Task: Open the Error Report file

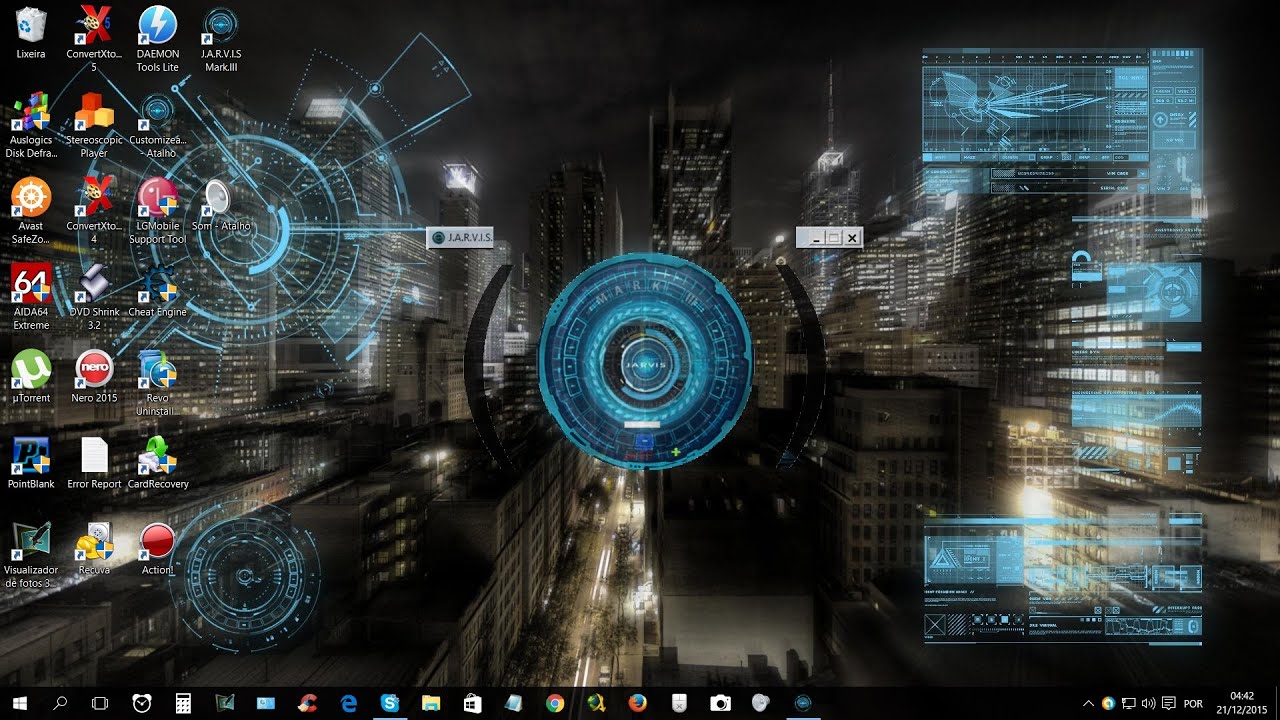Action: [94, 464]
